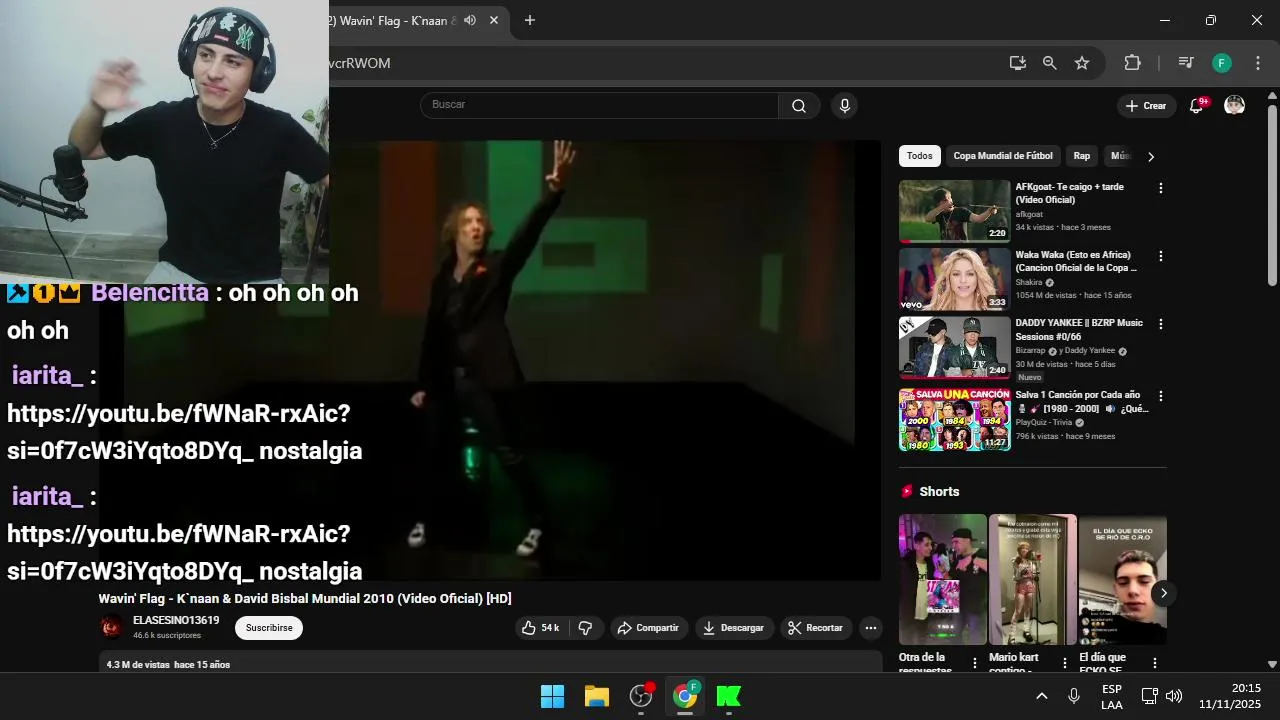Switch to Wavin' Flag browser tab

[398, 20]
